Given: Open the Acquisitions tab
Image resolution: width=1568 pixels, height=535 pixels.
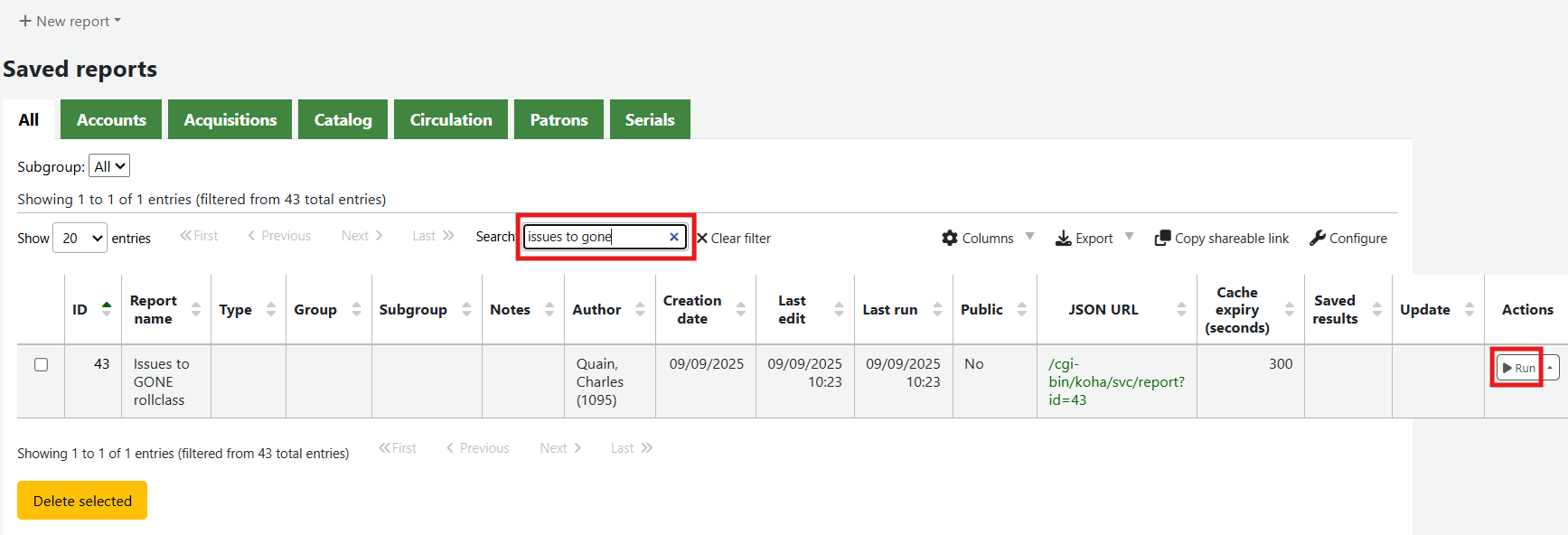Looking at the screenshot, I should click(230, 119).
